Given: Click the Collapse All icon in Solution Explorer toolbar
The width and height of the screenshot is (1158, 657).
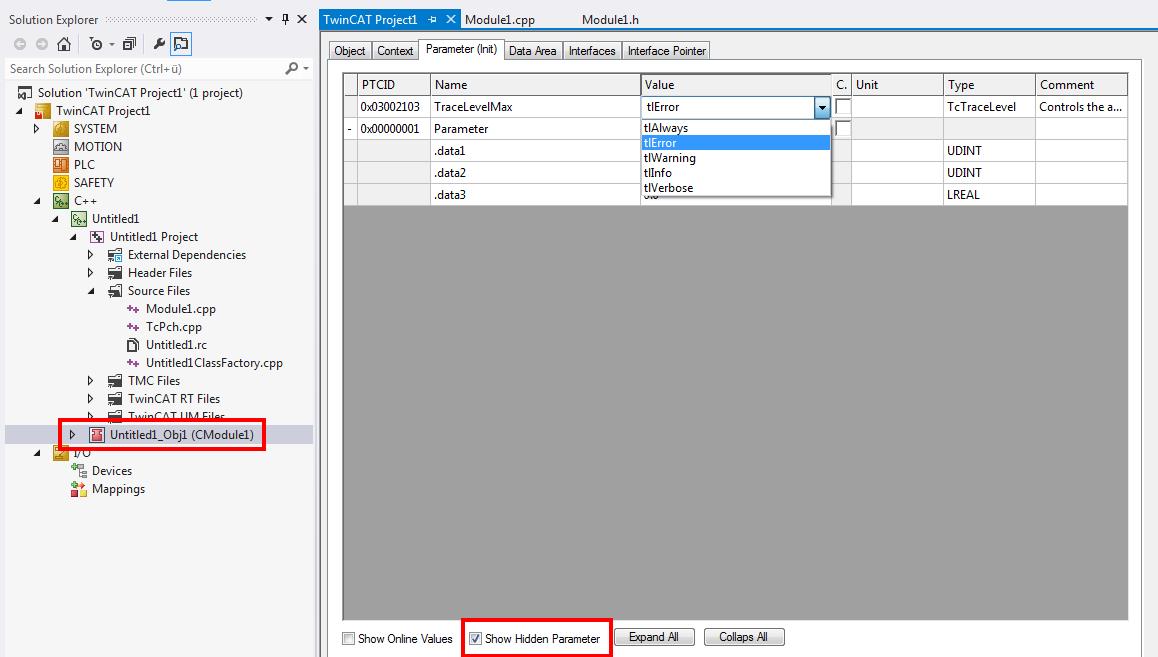Looking at the screenshot, I should coord(129,44).
